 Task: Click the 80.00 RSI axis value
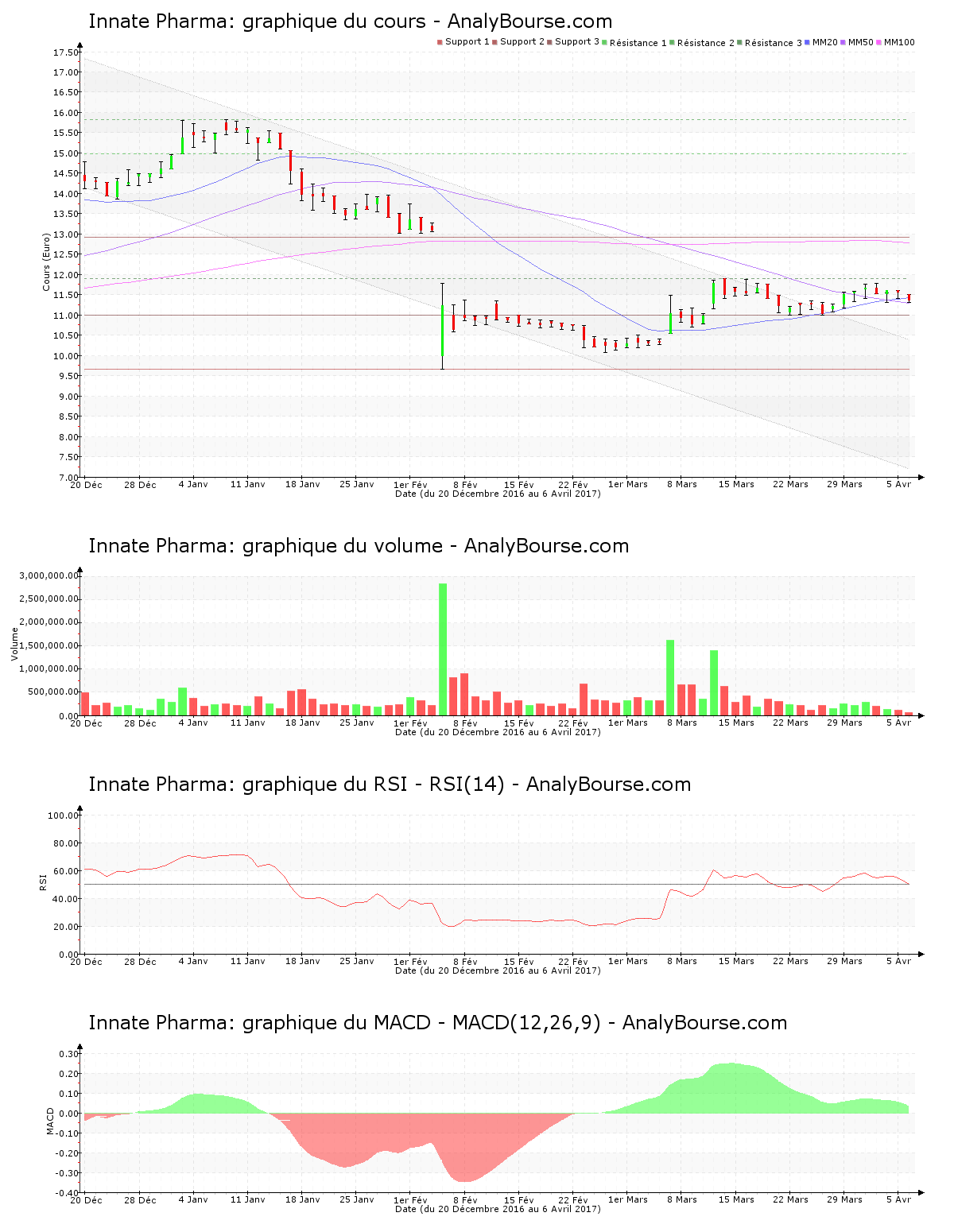point(65,843)
